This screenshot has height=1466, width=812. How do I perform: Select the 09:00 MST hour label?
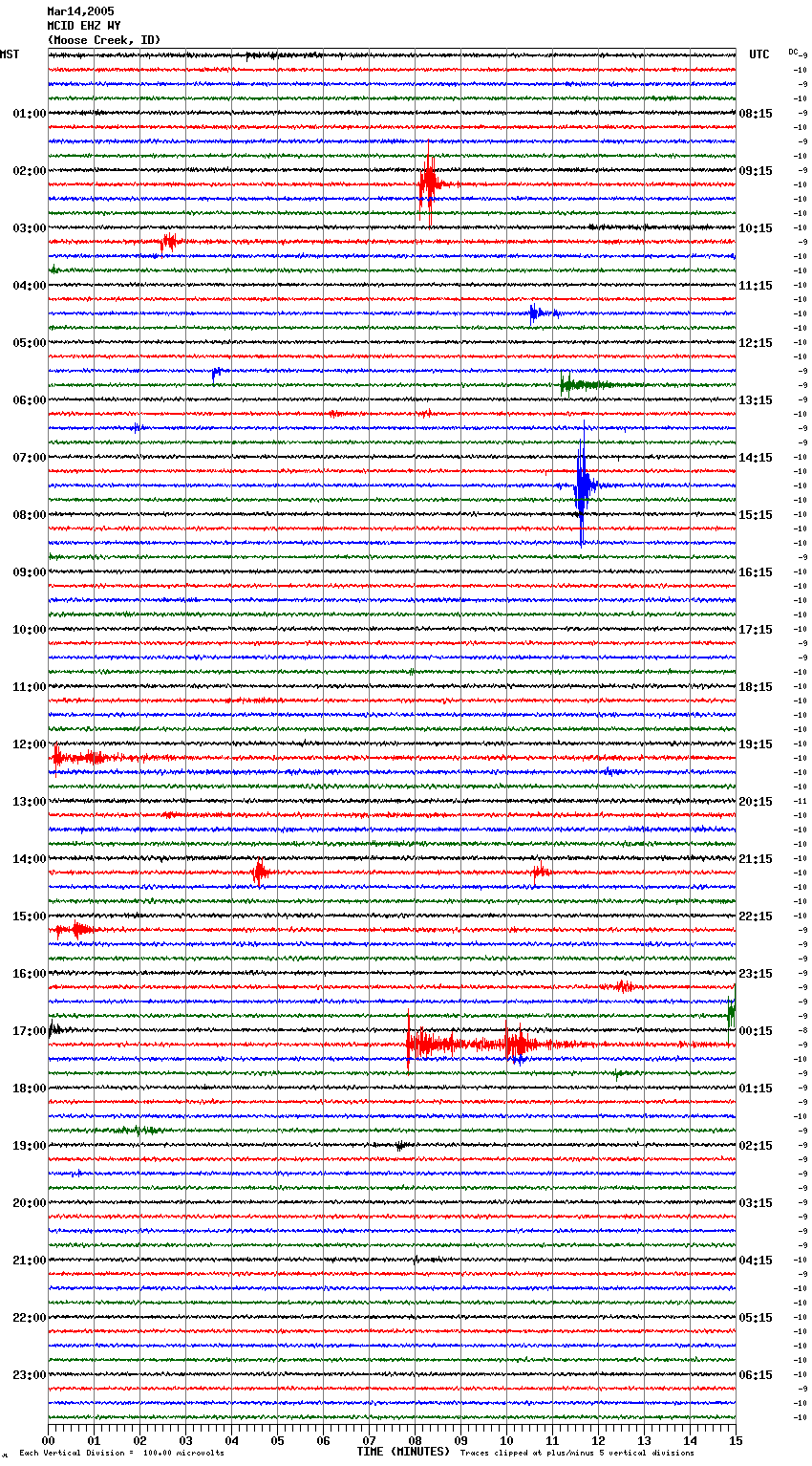[30, 572]
